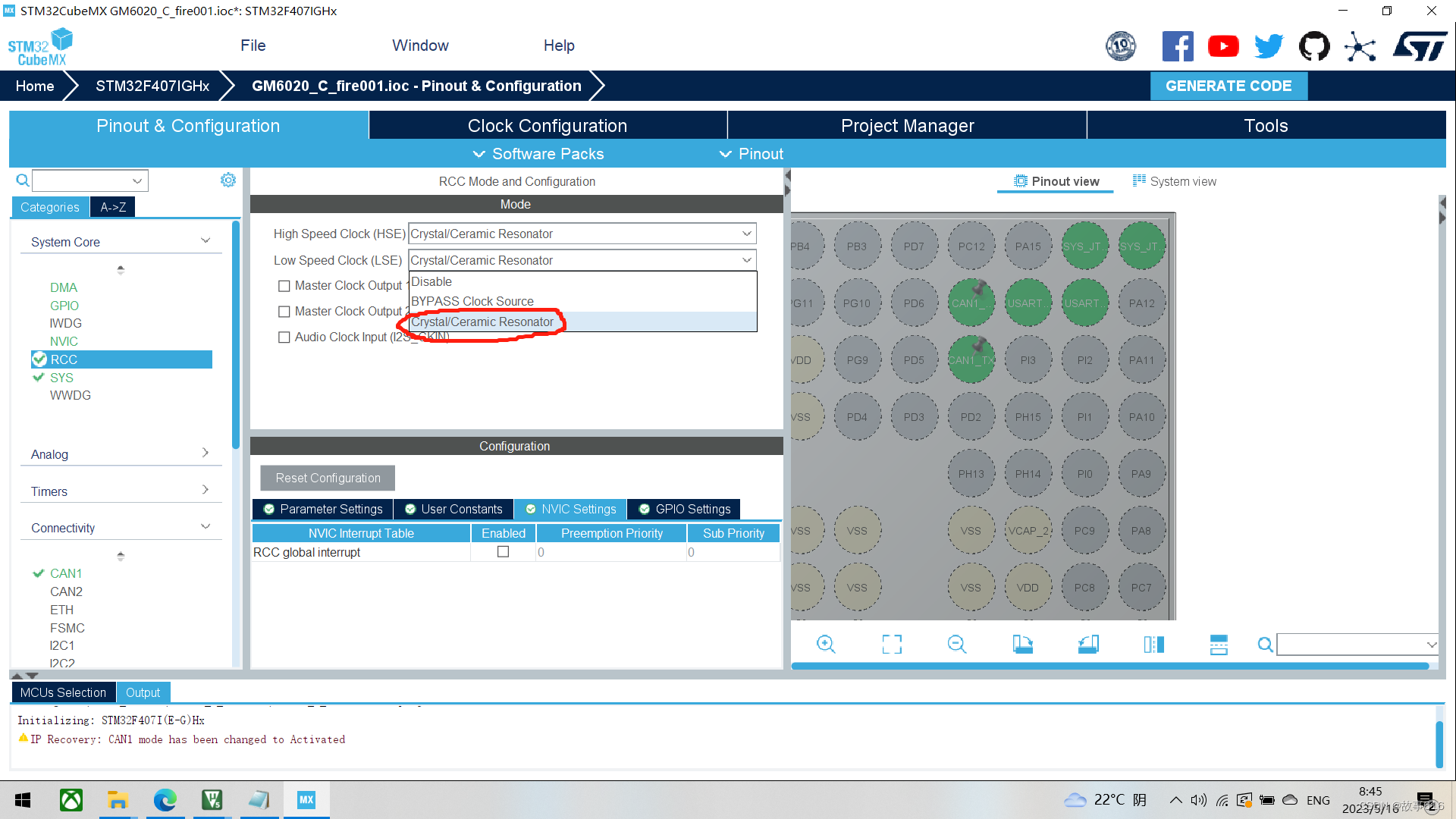Click the ST logo icon
This screenshot has height=819, width=1456.
tap(1420, 46)
